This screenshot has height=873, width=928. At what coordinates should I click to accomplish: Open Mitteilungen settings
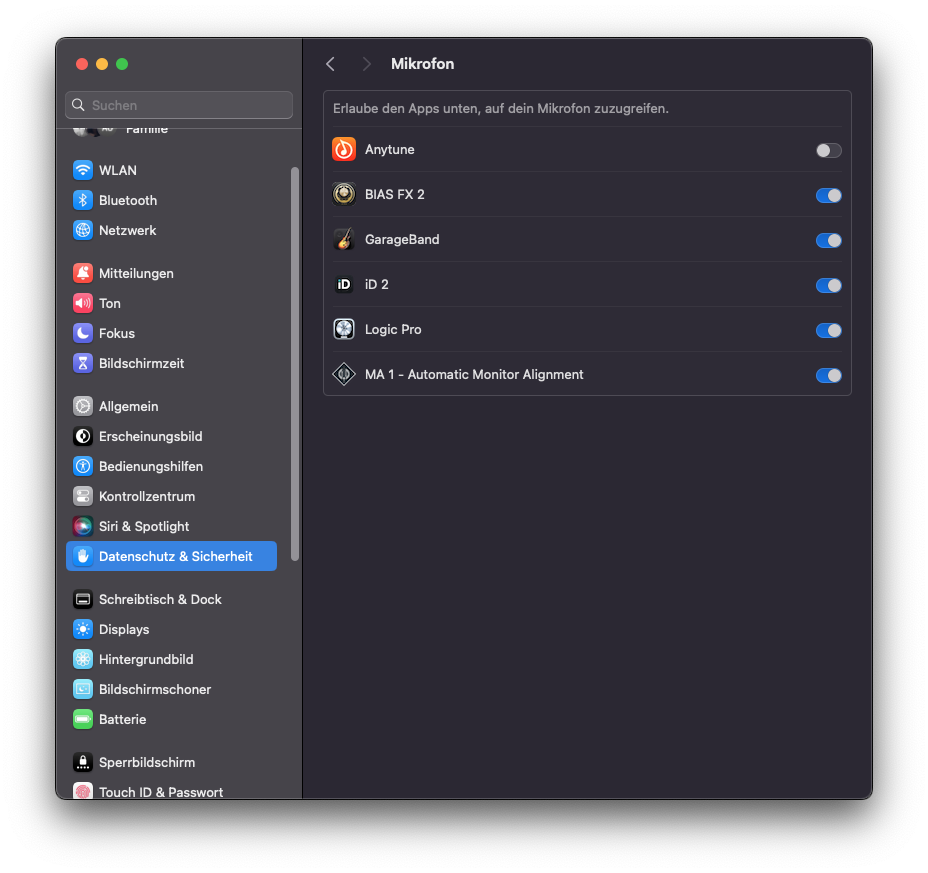pyautogui.click(x=172, y=273)
